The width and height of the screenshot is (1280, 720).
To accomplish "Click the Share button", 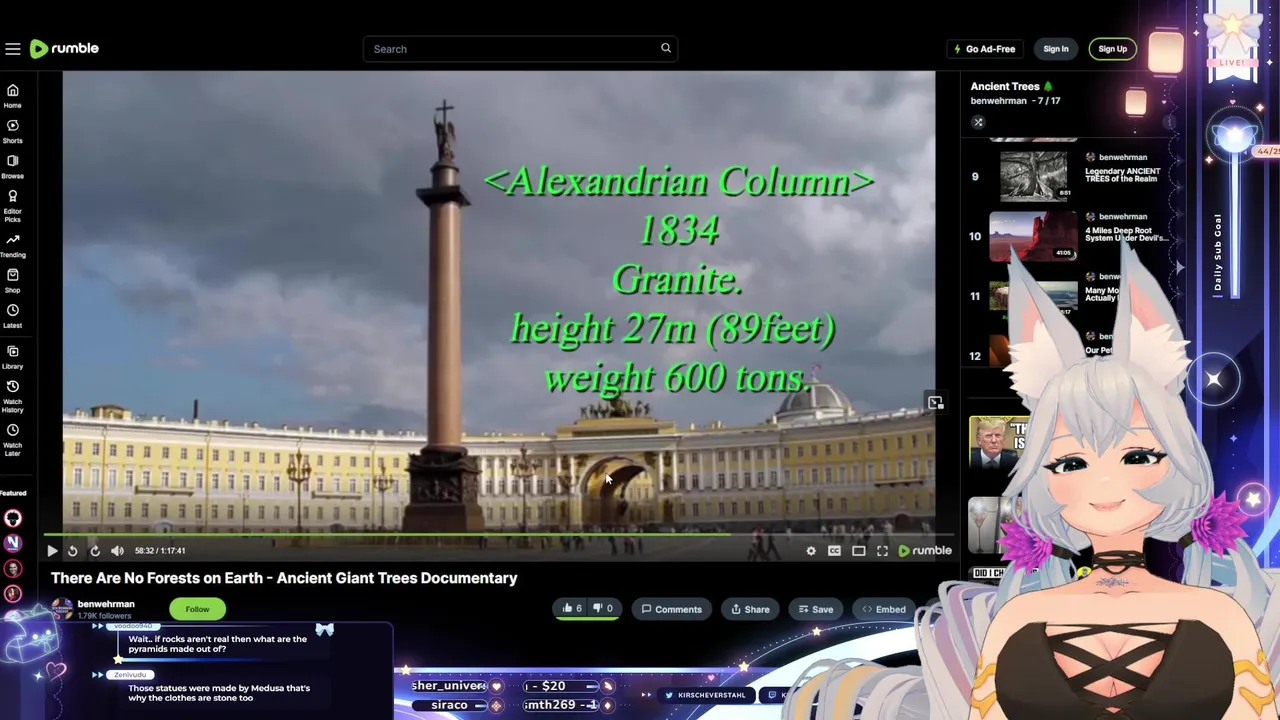I will click(x=750, y=609).
